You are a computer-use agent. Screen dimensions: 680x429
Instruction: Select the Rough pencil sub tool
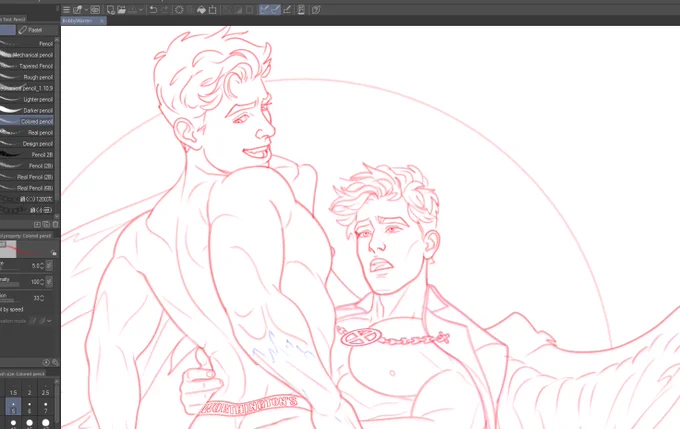(26, 77)
